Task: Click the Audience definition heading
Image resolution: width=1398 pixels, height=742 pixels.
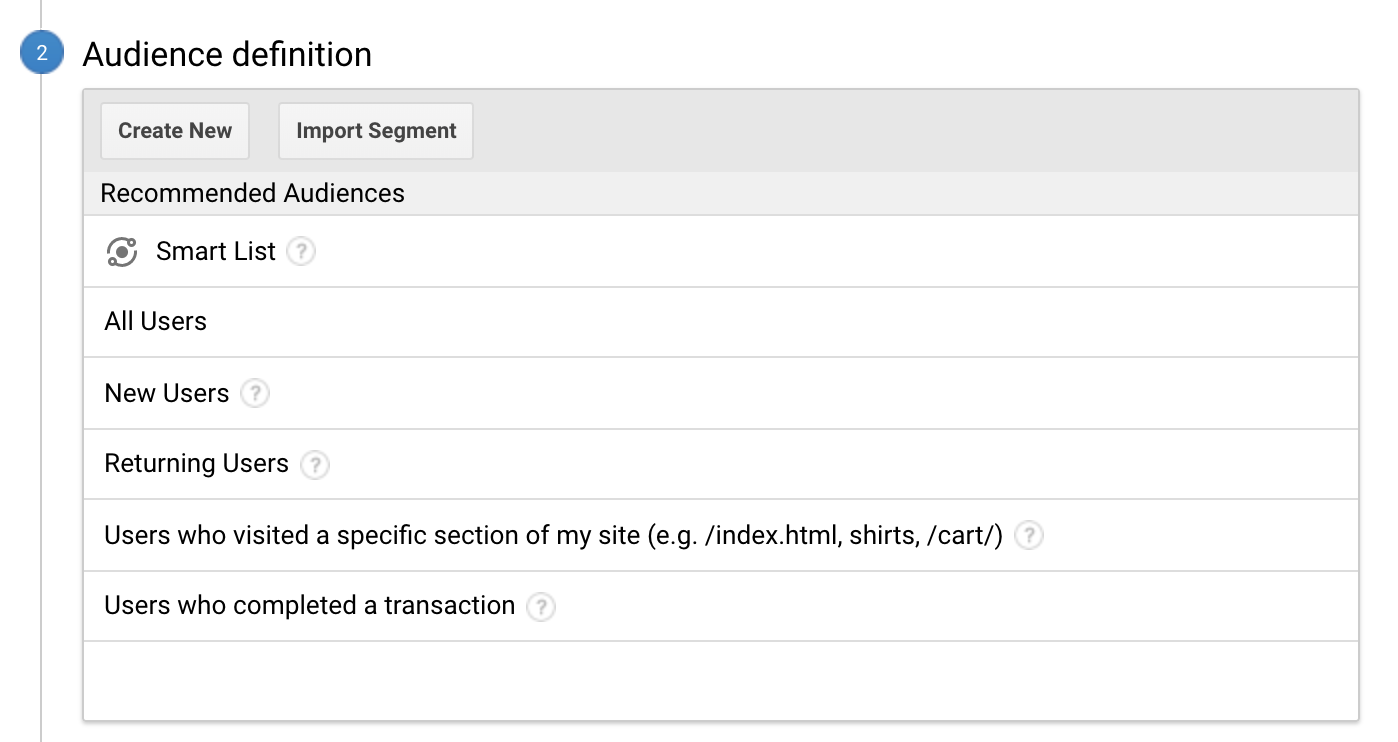Action: pos(227,54)
